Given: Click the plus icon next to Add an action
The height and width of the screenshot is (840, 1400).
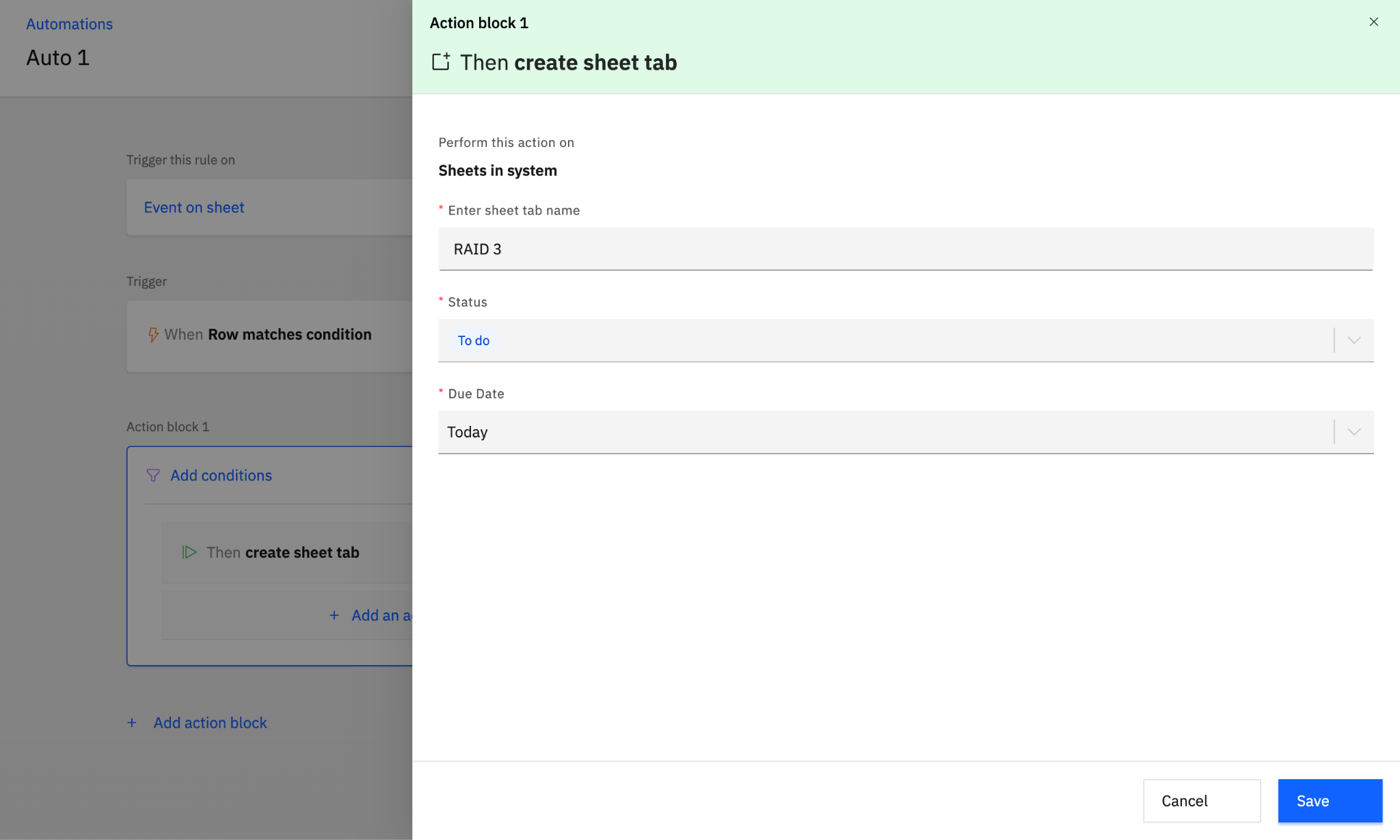Looking at the screenshot, I should point(334,615).
